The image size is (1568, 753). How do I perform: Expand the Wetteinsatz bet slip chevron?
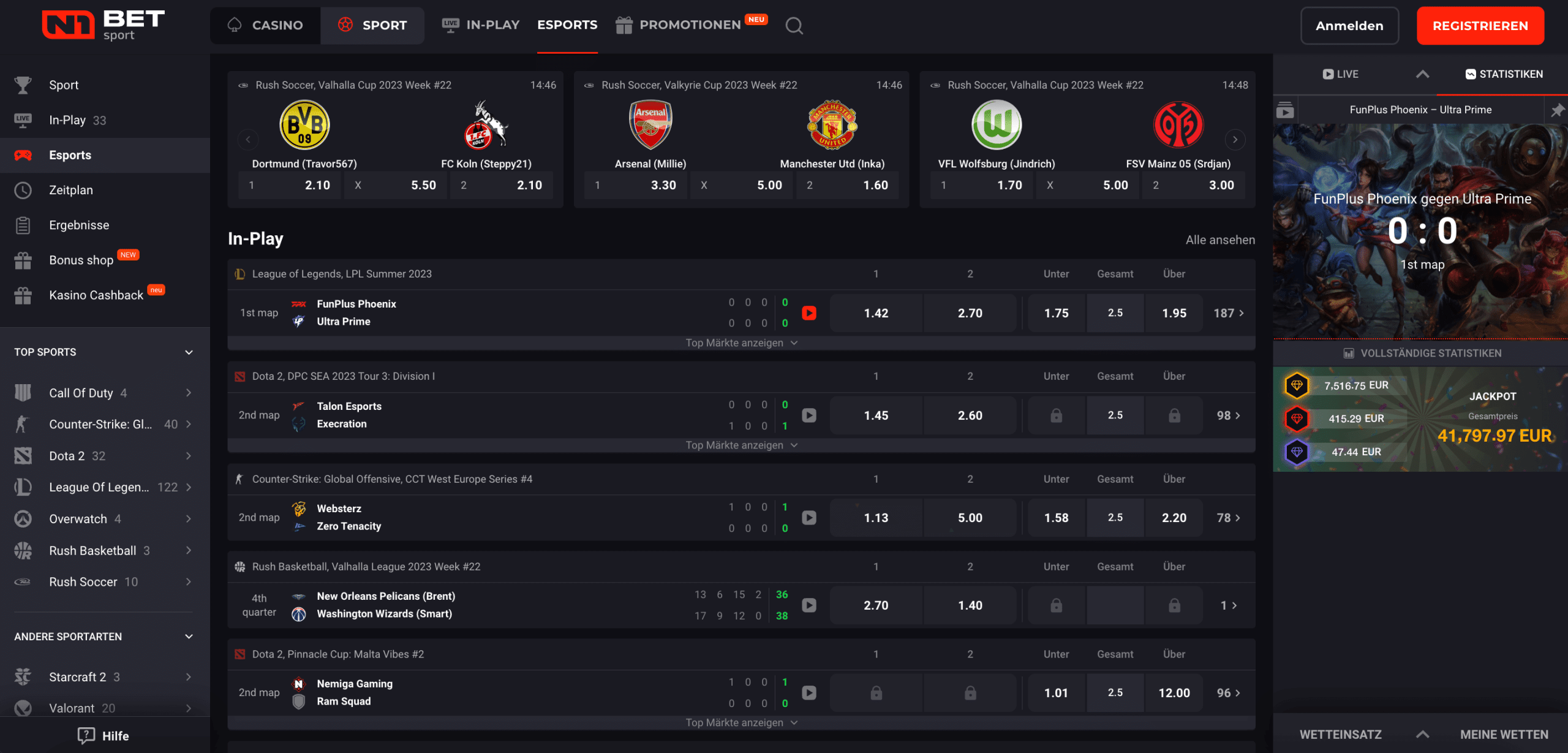tap(1422, 734)
